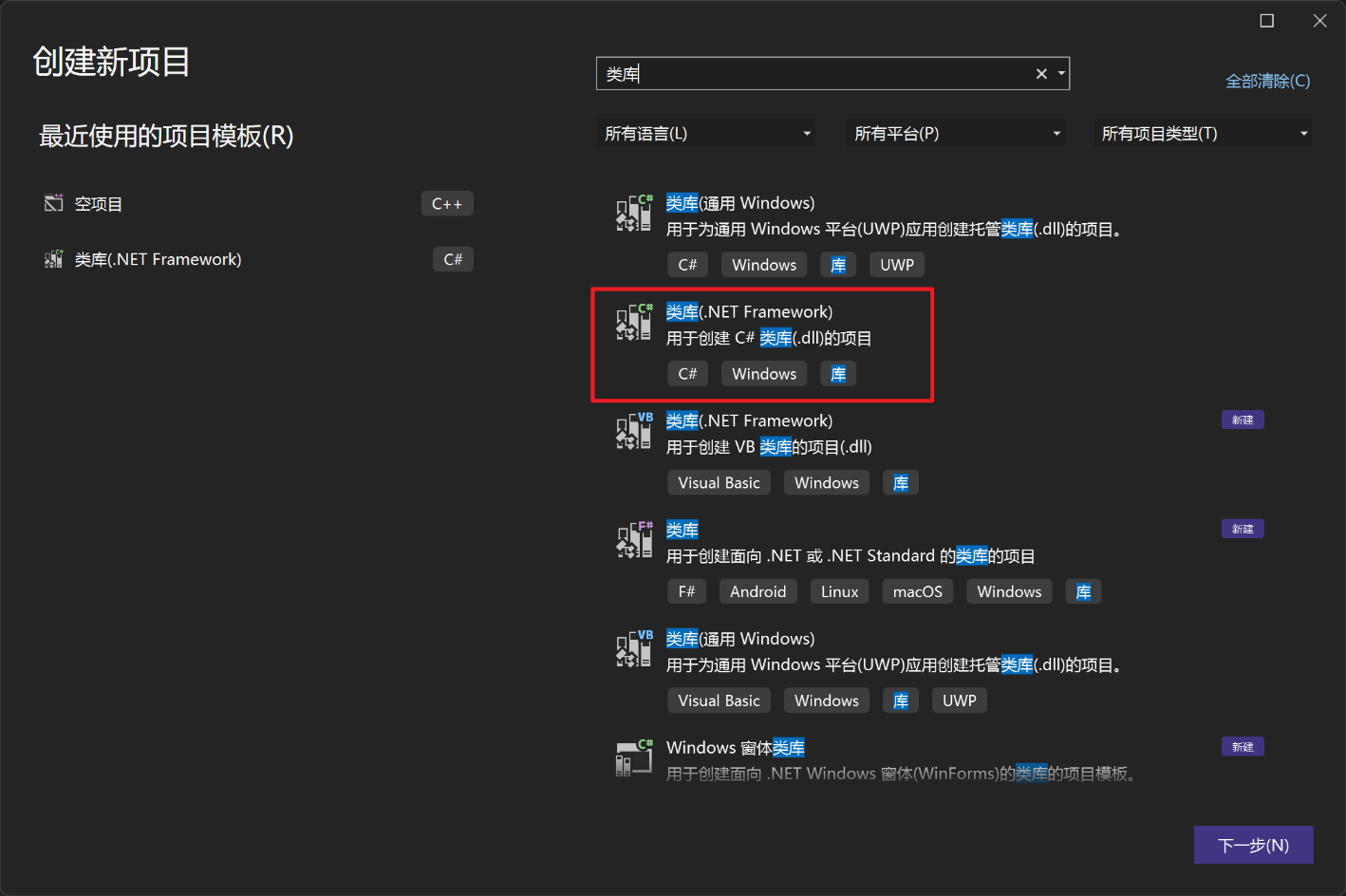Click the Windows 窗体类库 template icon
Viewport: 1346px width, 896px height.
(633, 759)
